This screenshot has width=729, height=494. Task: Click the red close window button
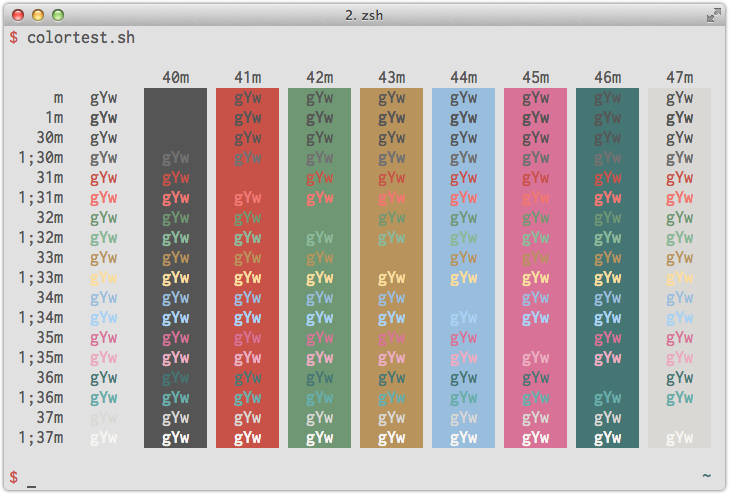[18, 15]
